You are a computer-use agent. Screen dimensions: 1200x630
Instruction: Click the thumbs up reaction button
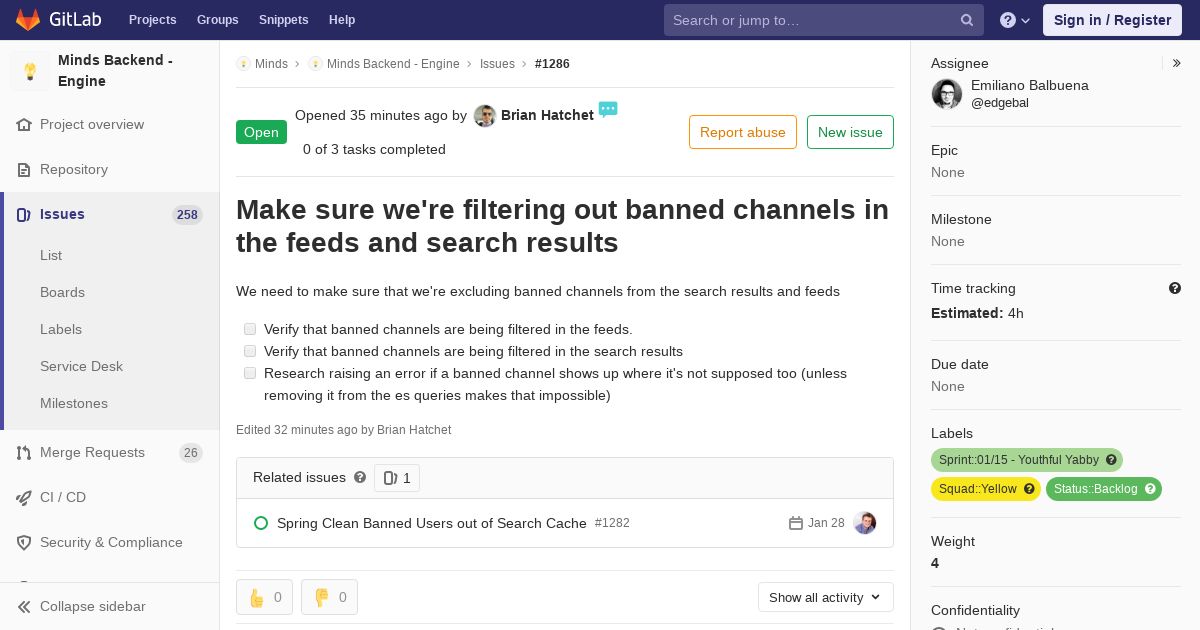coord(265,597)
